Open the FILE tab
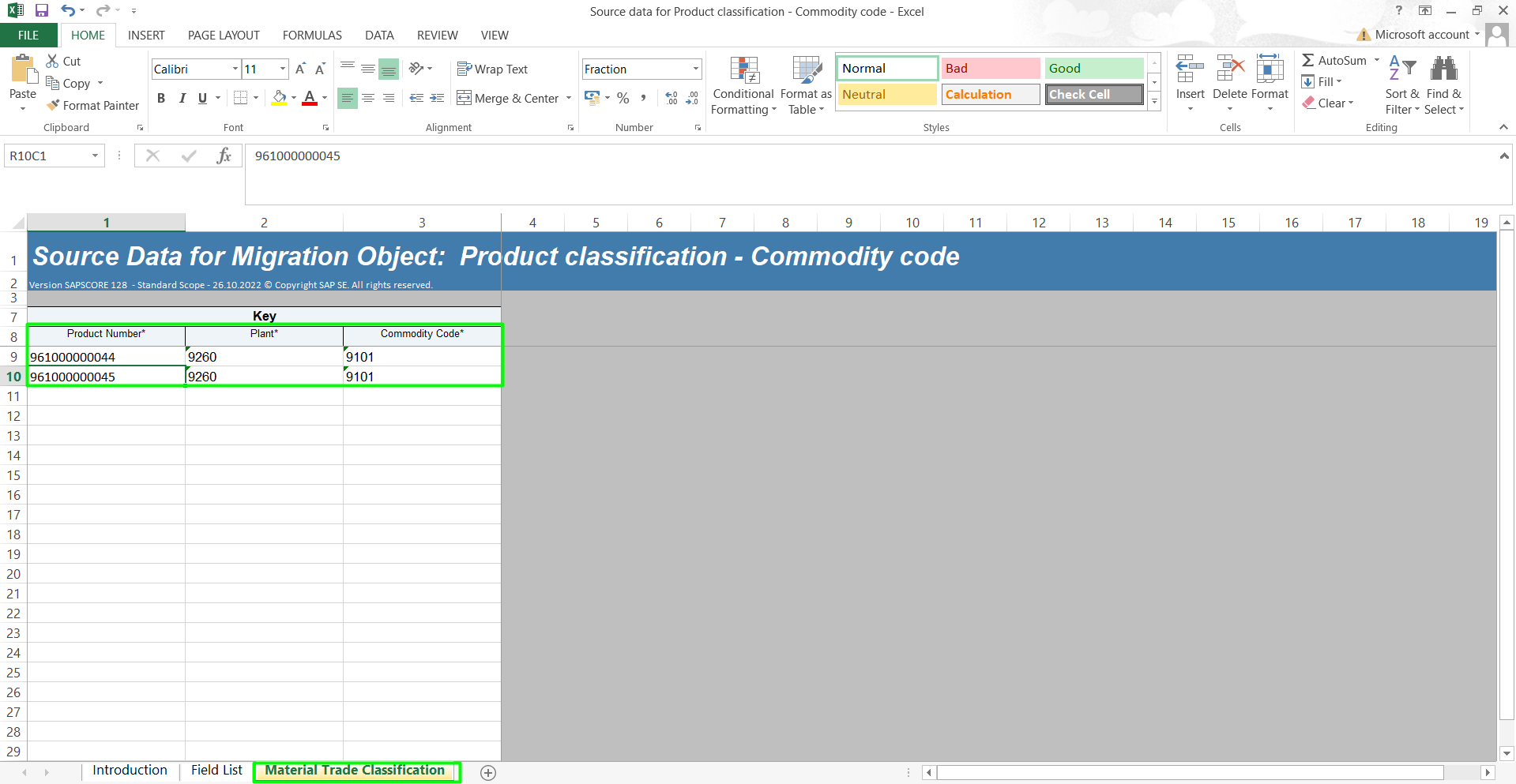Screen dimensions: 1516x784 (28, 36)
